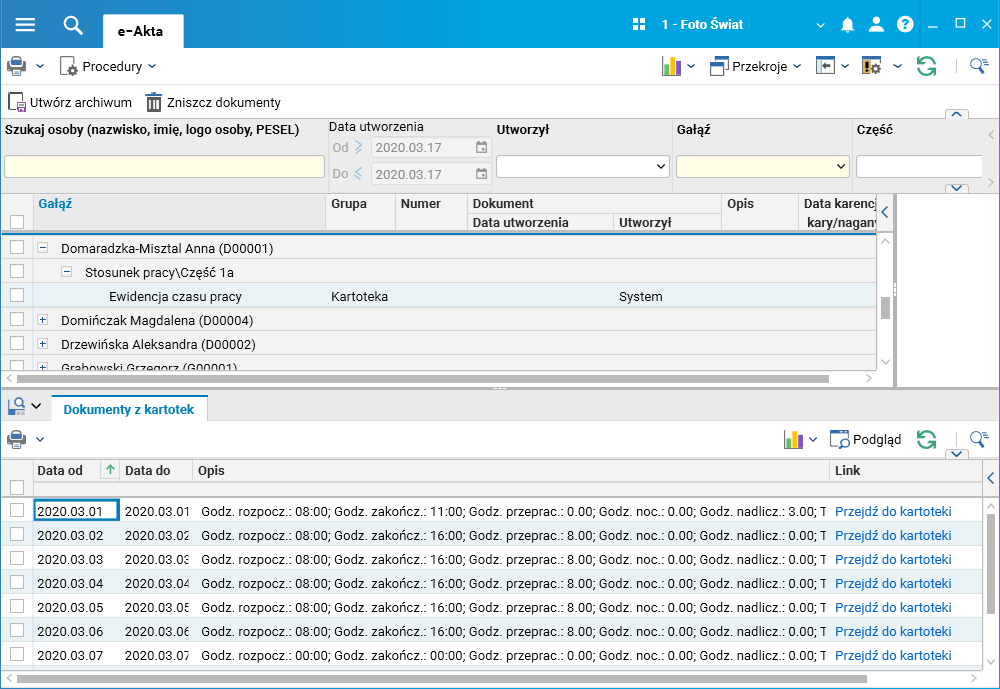The height and width of the screenshot is (689, 1000).
Task: Click the green refresh icon in the top toolbar
Action: click(x=927, y=66)
